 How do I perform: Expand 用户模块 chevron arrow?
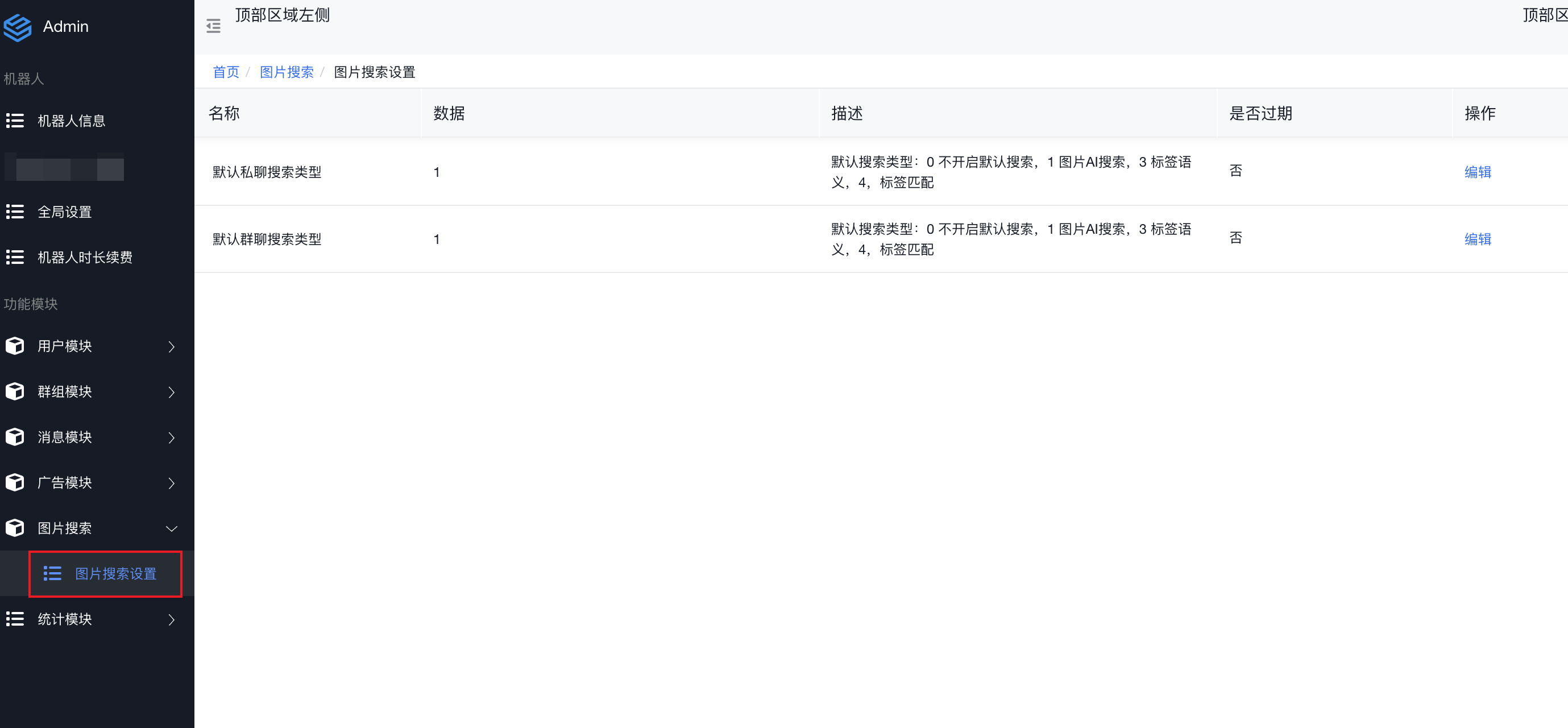pyautogui.click(x=172, y=347)
